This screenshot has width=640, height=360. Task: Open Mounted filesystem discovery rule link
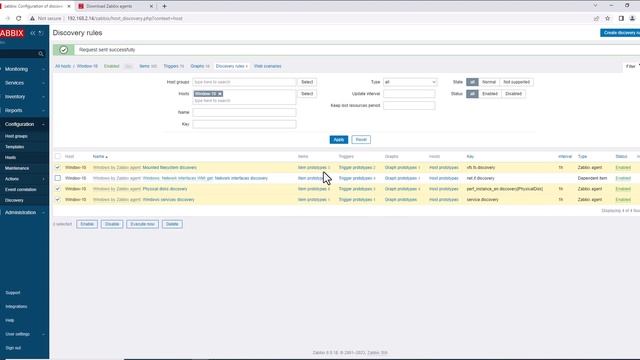169,167
